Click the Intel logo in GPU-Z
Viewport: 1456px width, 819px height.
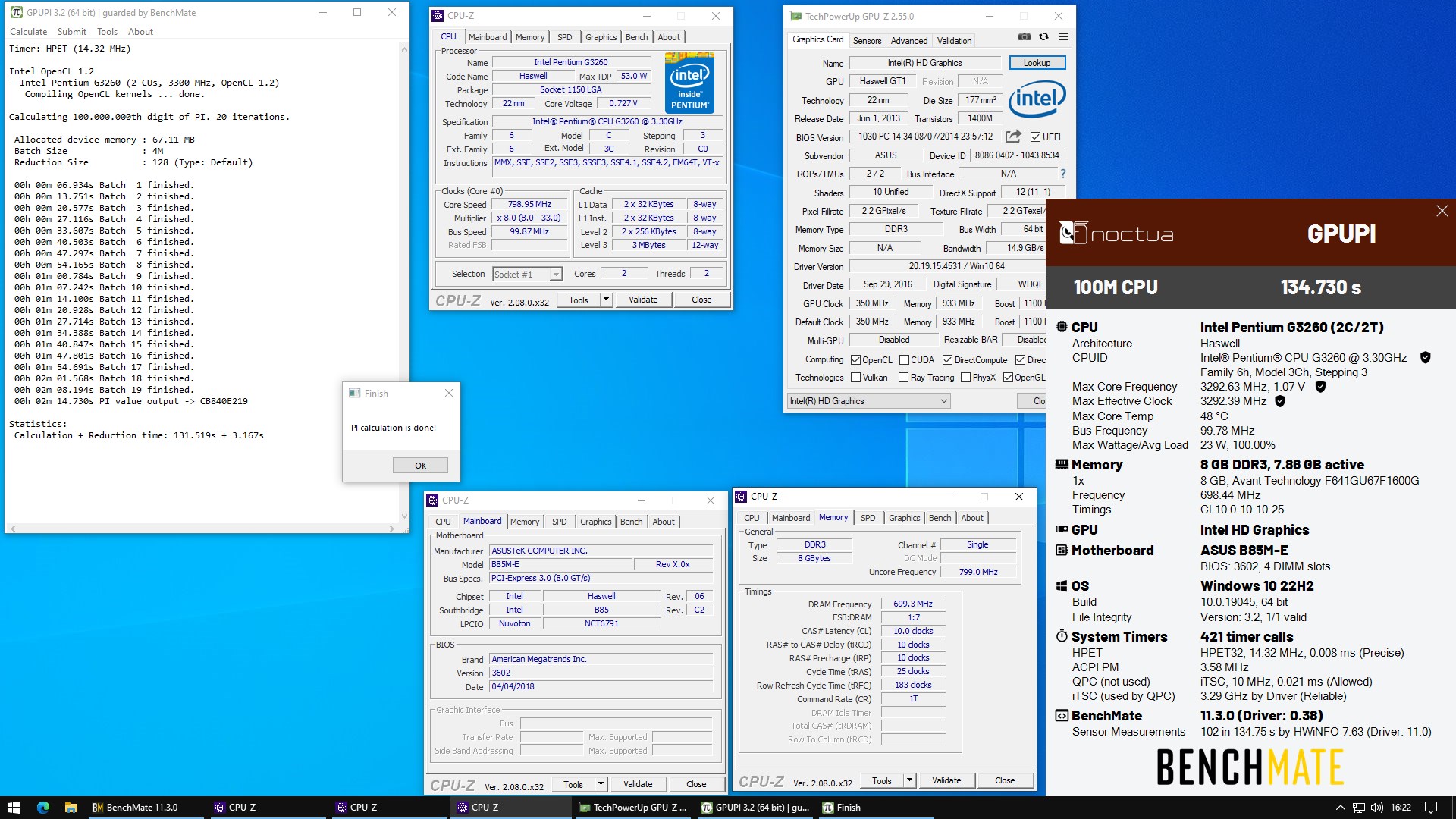pos(1037,99)
